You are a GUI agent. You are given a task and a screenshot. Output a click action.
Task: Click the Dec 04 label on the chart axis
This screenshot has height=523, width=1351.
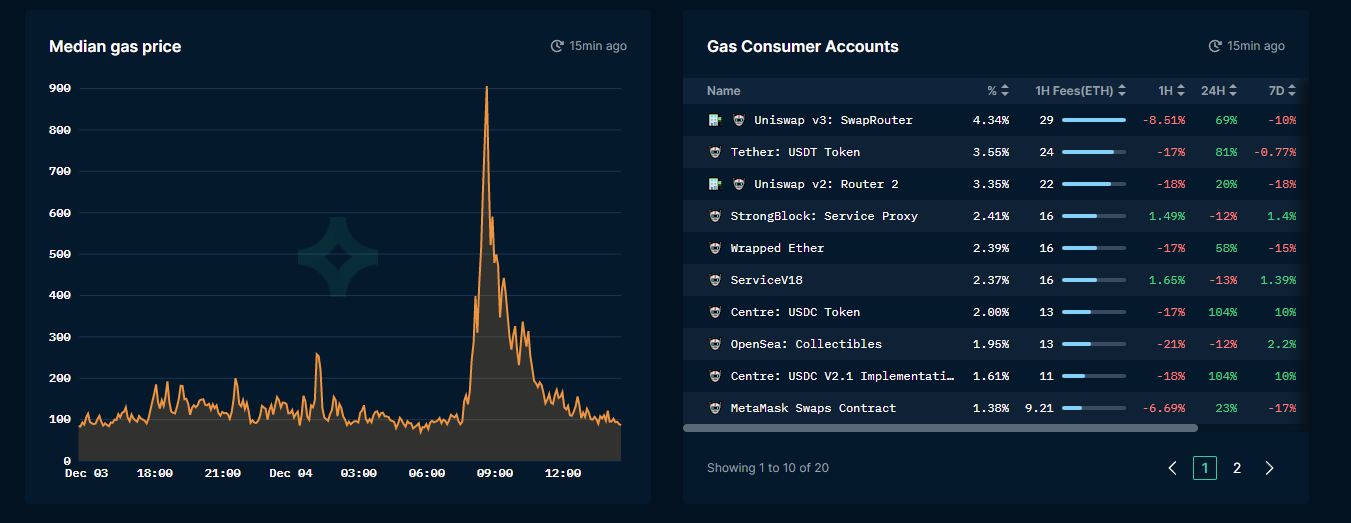click(291, 473)
